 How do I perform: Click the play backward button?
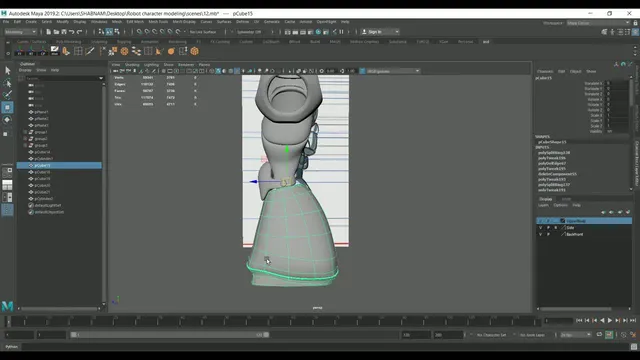(x=602, y=321)
